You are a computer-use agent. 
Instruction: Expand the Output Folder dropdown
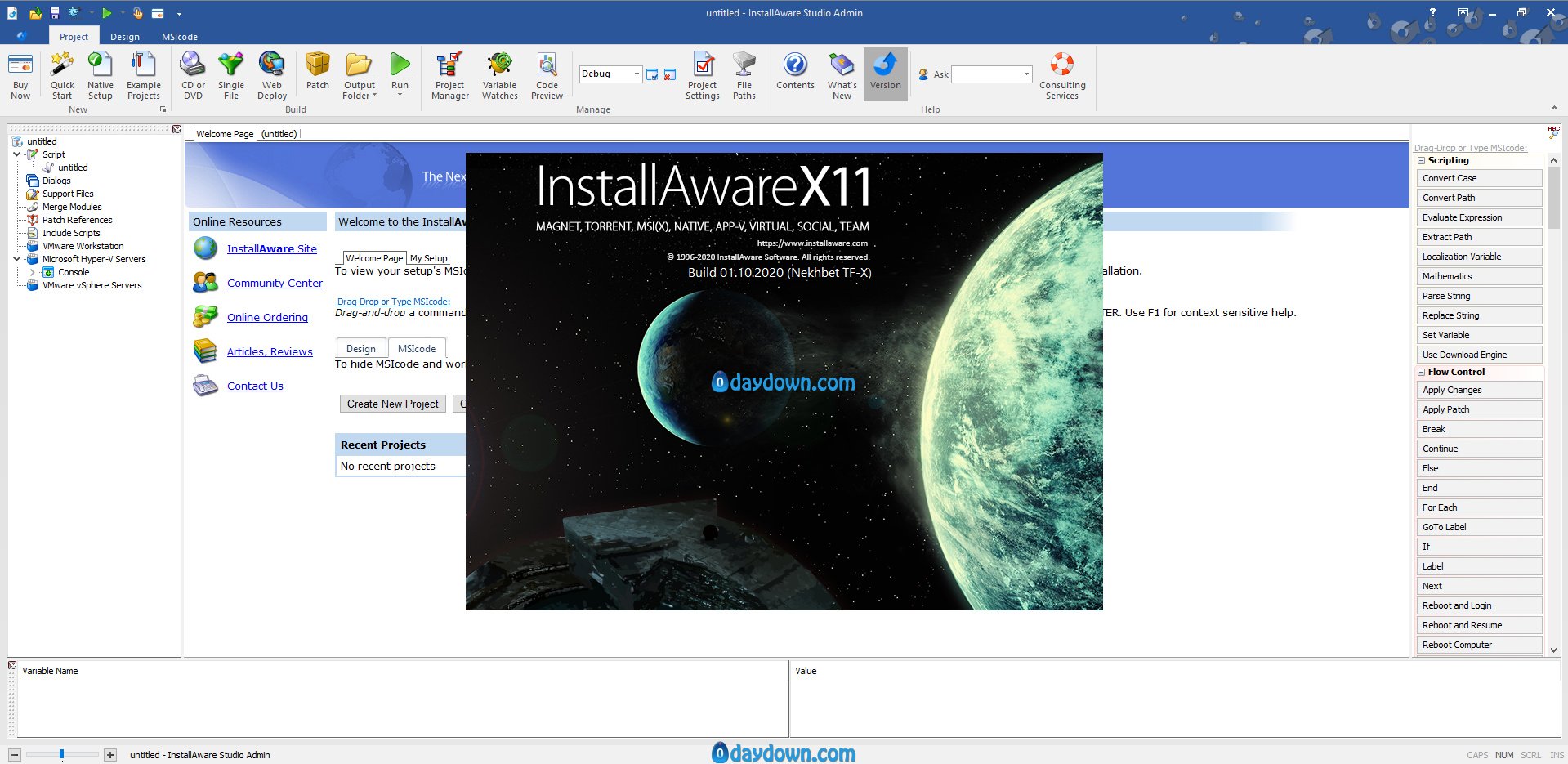[x=360, y=96]
